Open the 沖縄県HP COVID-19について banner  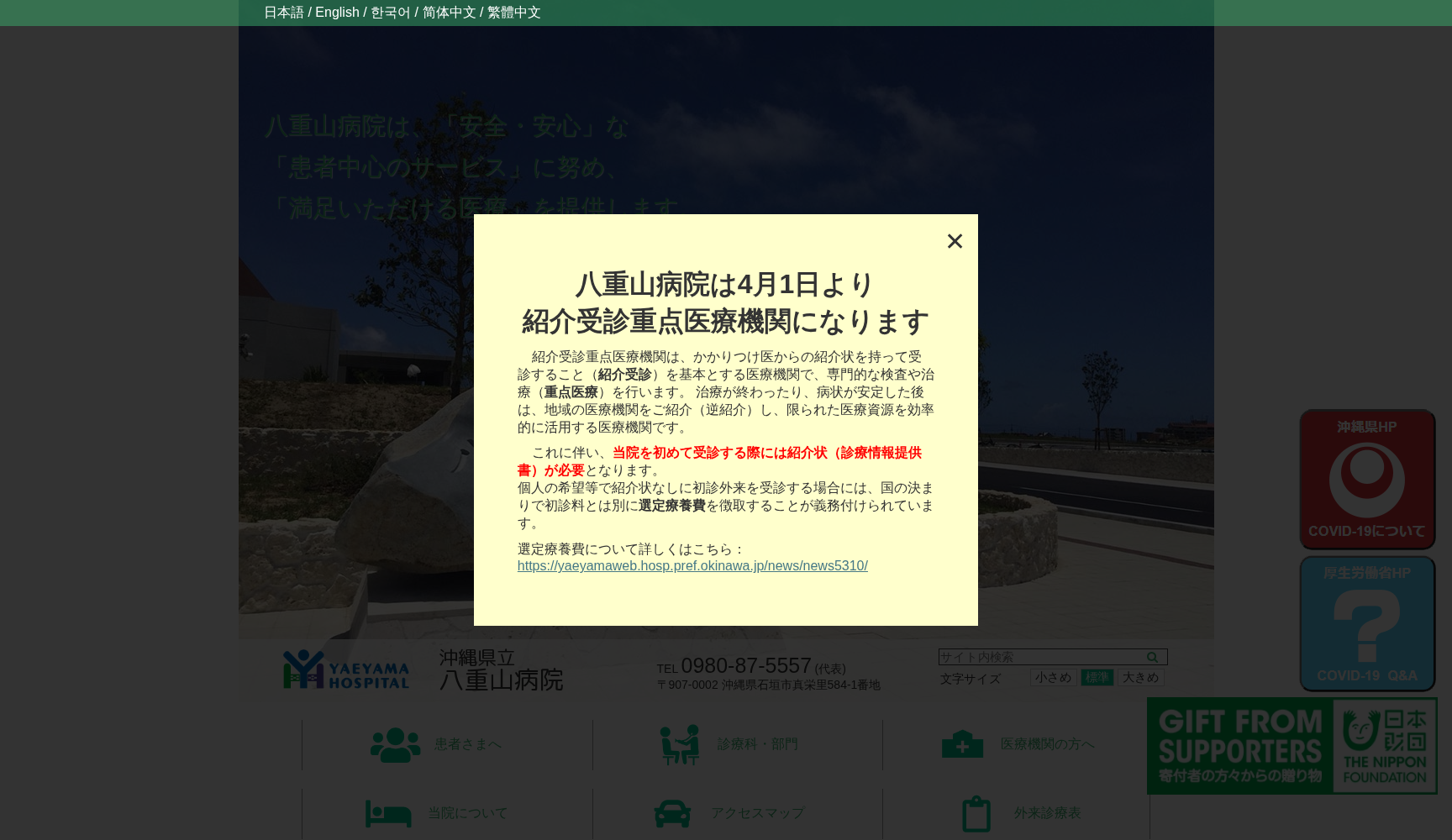[x=1367, y=480]
